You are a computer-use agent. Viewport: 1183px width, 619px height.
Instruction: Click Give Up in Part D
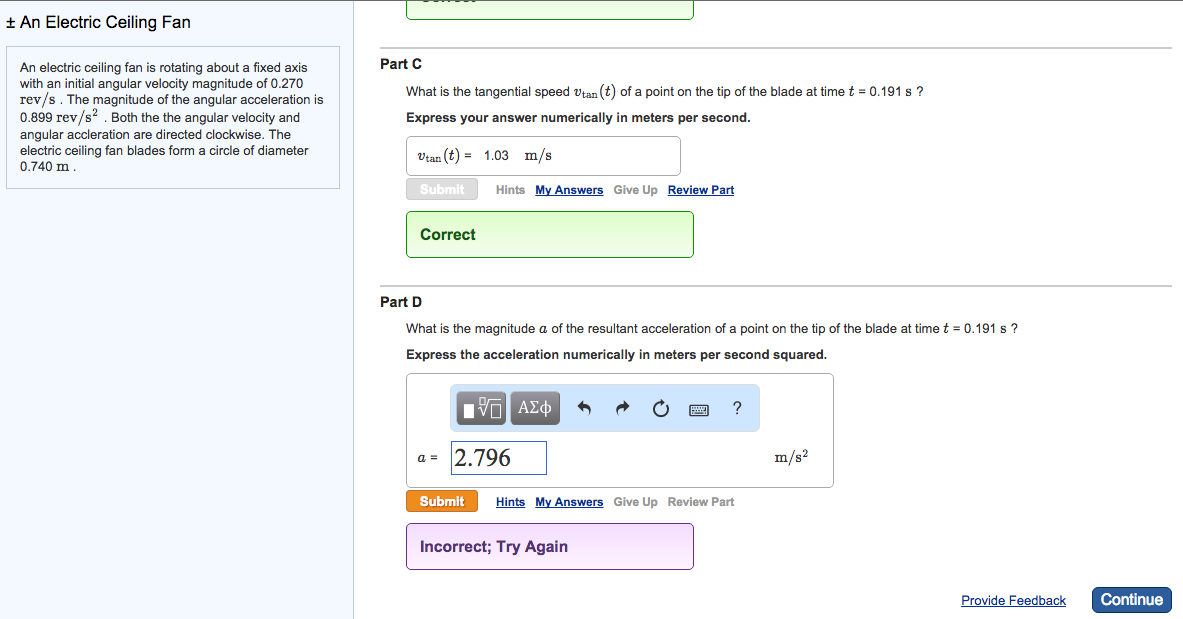635,502
